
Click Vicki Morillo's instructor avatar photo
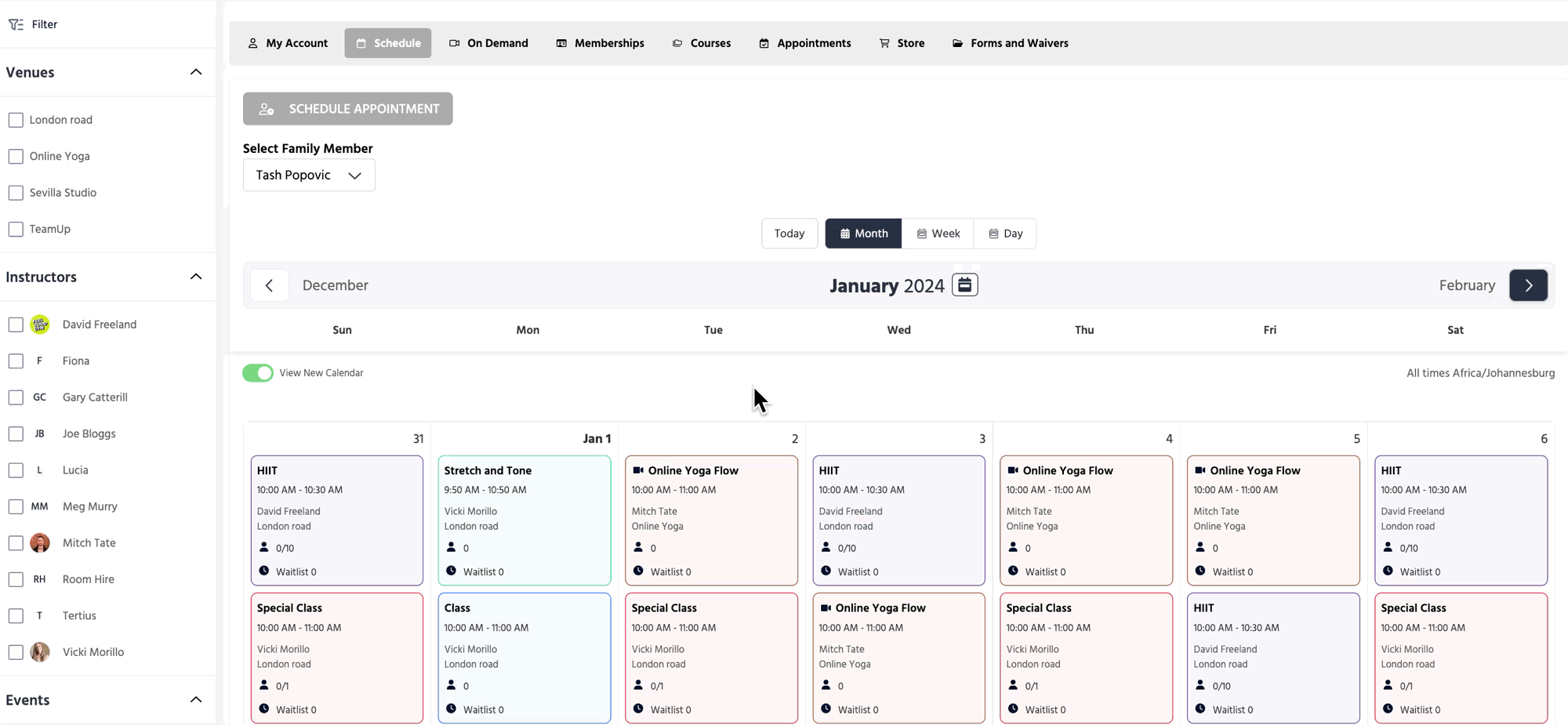point(40,652)
